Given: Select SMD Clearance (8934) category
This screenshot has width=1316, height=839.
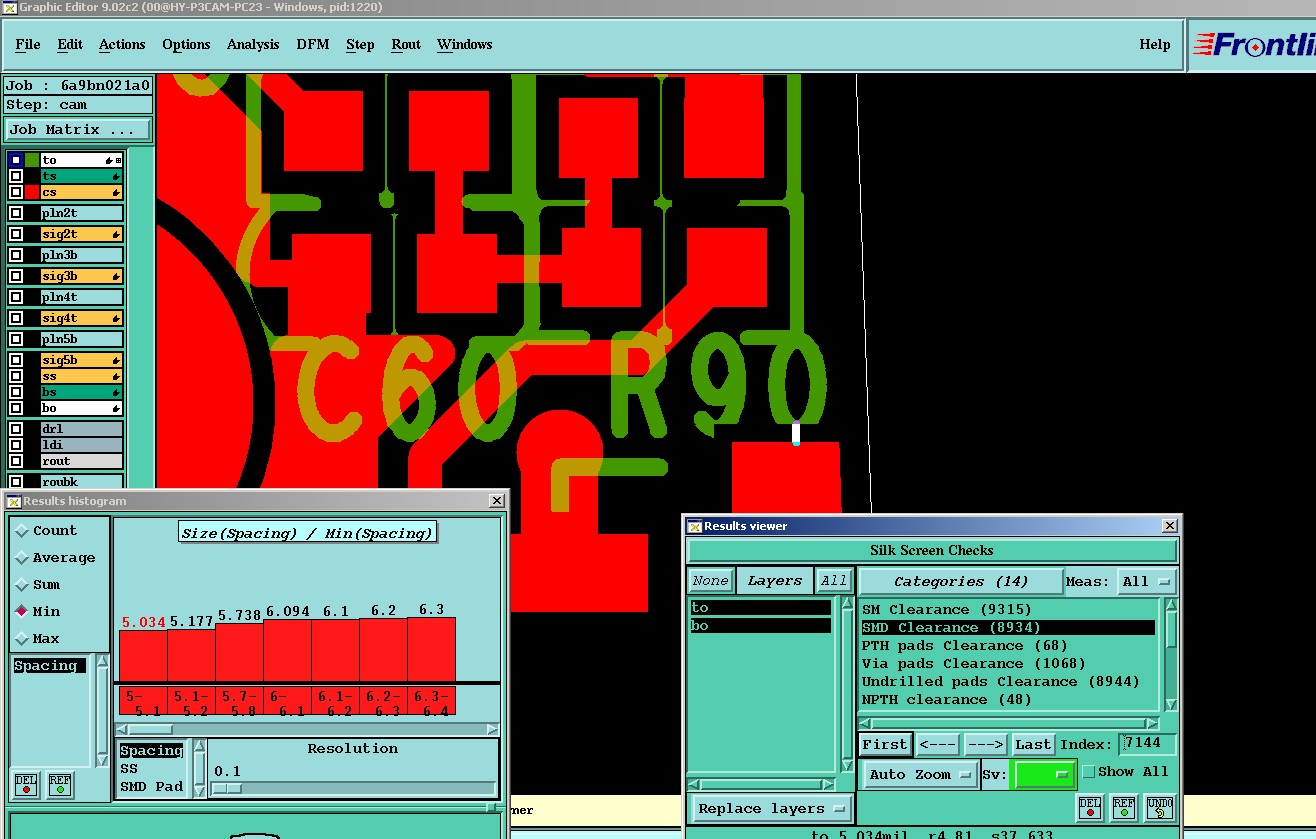Looking at the screenshot, I should coord(1008,628).
